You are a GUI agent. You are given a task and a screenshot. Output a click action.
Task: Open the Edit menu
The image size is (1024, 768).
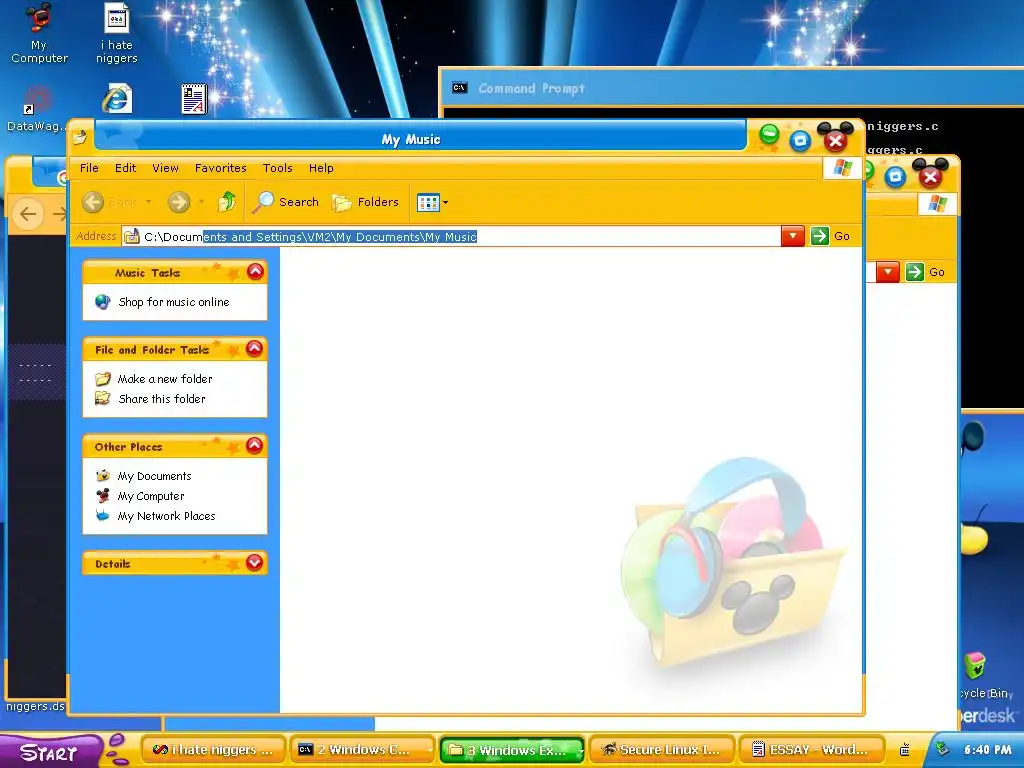pyautogui.click(x=125, y=168)
